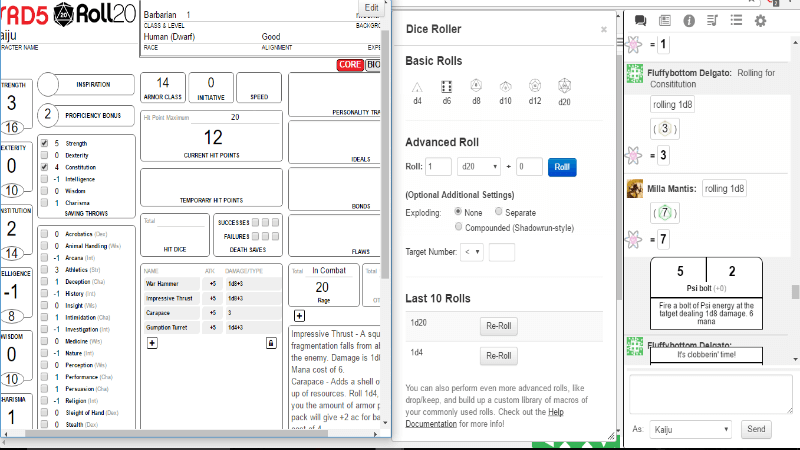Send the chat message

point(756,429)
